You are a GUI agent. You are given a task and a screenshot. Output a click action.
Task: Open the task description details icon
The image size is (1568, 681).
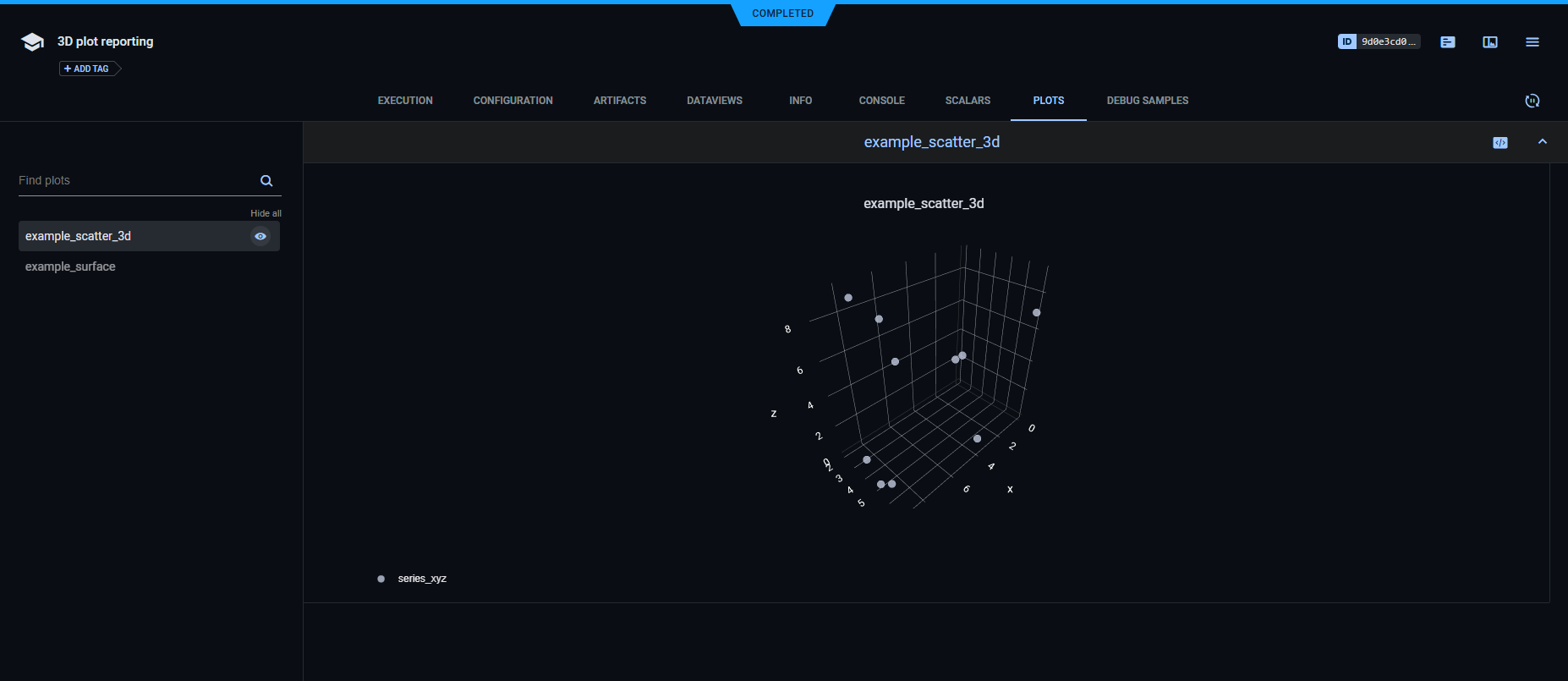1447,42
